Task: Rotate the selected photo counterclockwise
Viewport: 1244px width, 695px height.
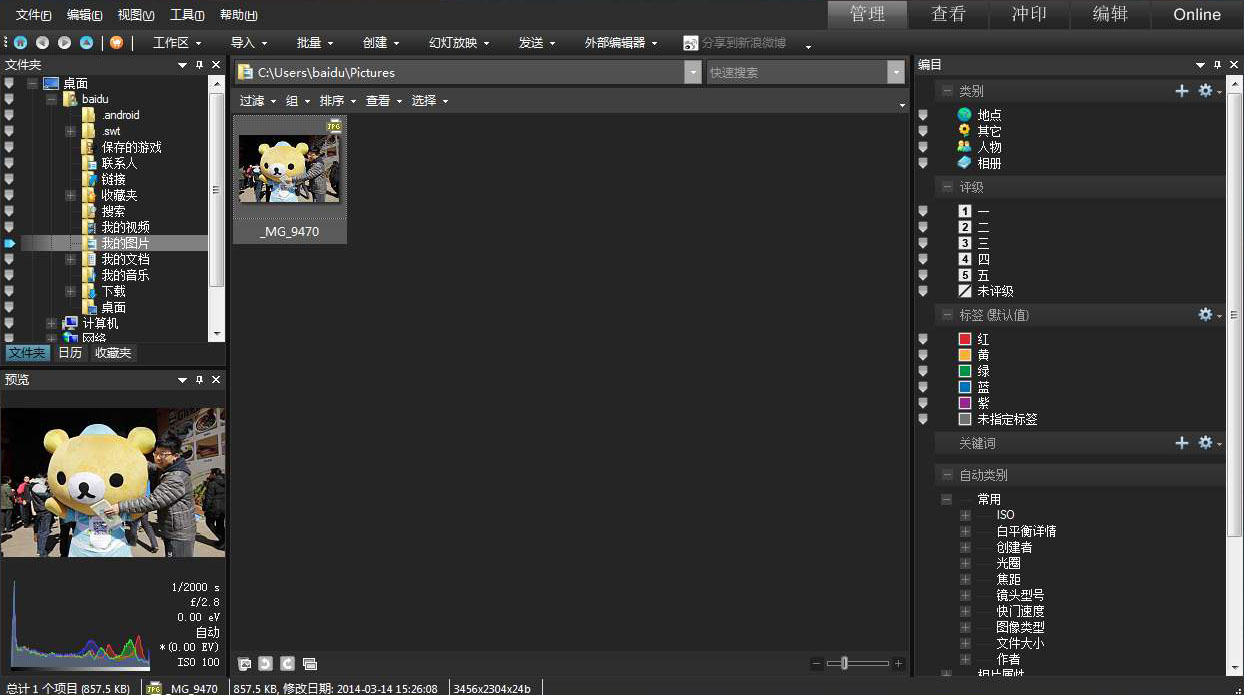Action: click(x=264, y=663)
